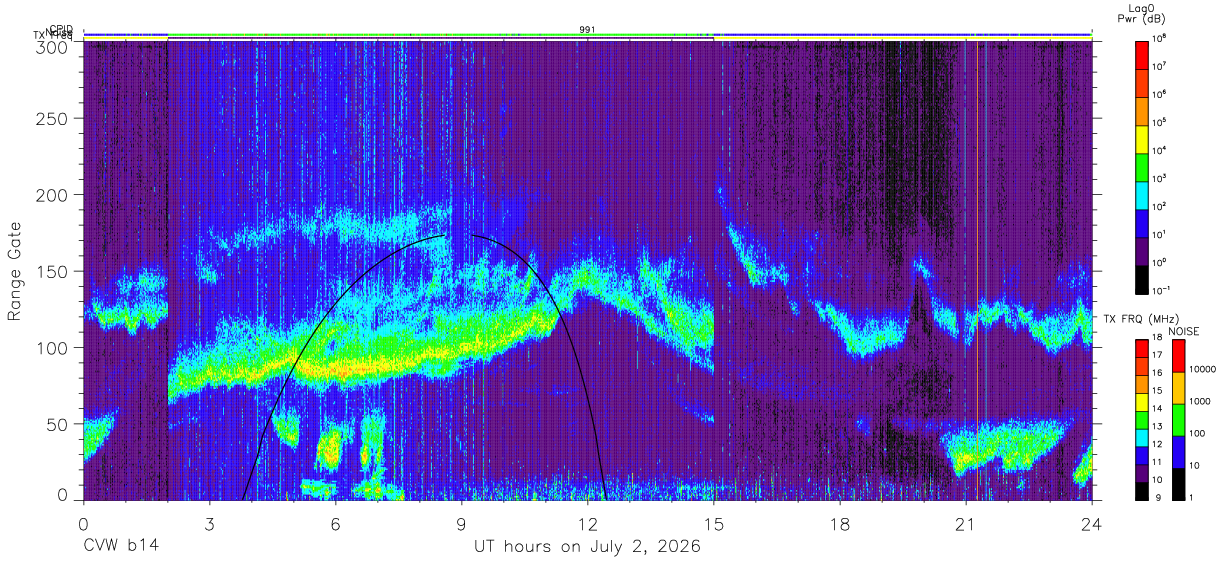
Task: Click the '1000' NOISE colorbar label
Action: click(1198, 401)
